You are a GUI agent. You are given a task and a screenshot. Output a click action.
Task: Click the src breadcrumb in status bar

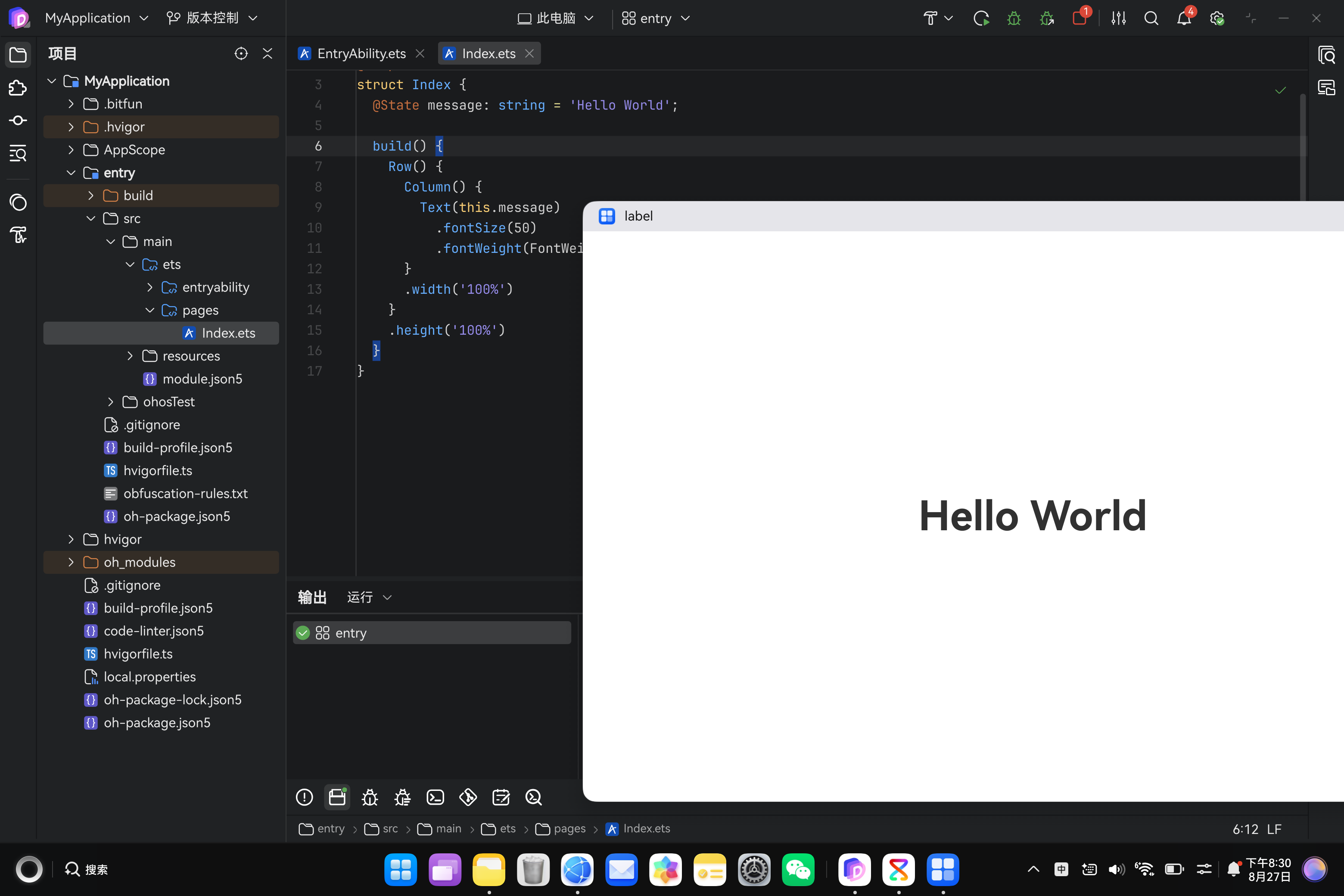381,829
